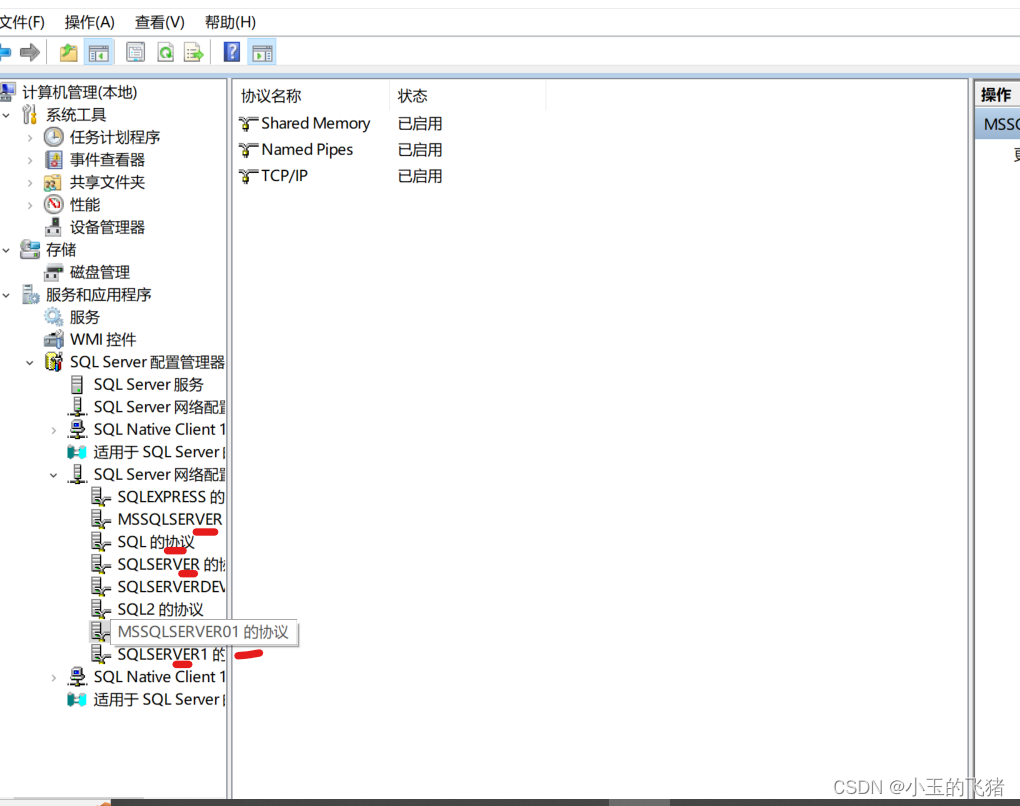1020x806 pixels.
Task: Click the Back navigation arrow icon
Action: pyautogui.click(x=6, y=51)
